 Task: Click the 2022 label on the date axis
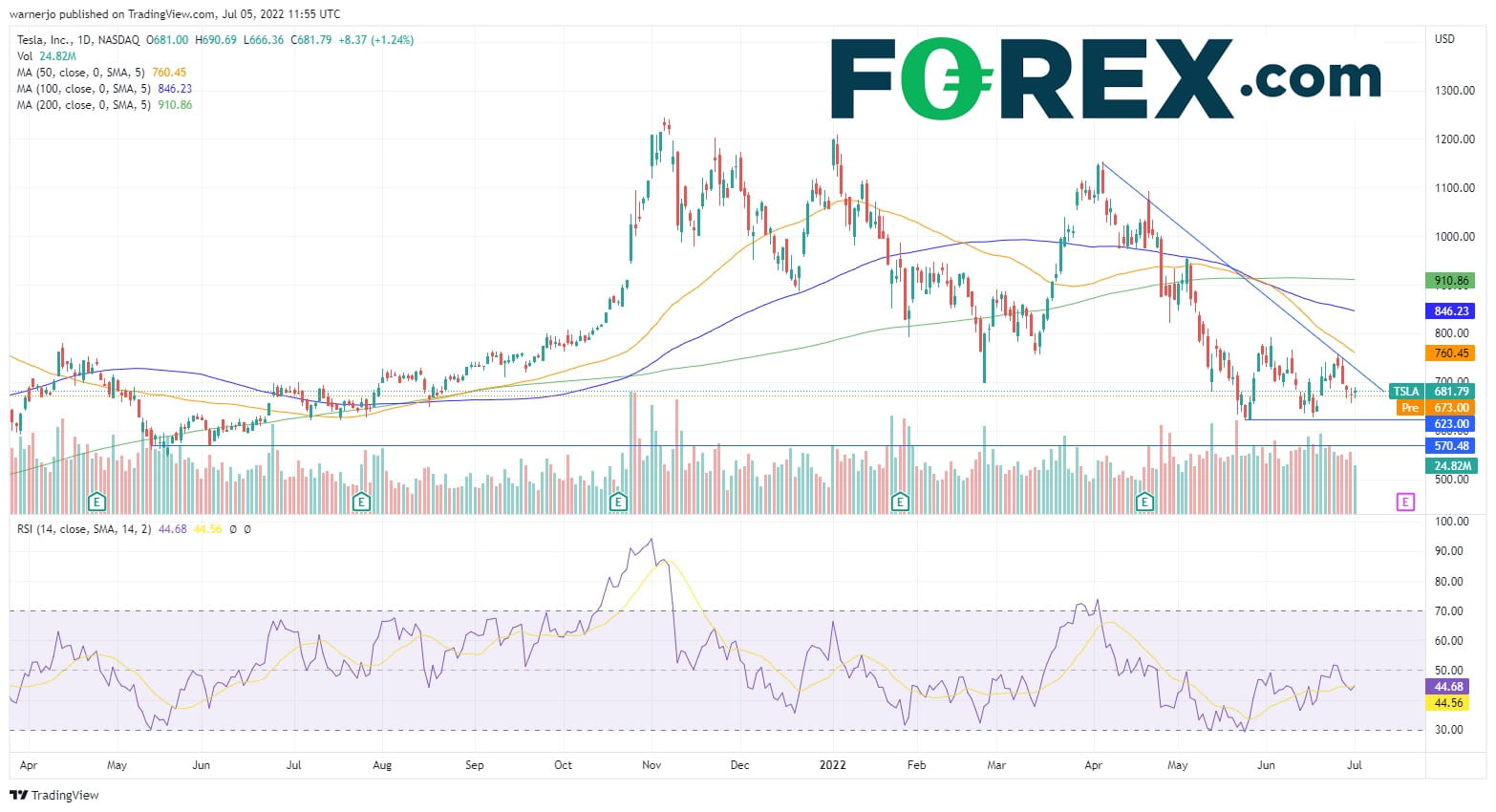833,765
